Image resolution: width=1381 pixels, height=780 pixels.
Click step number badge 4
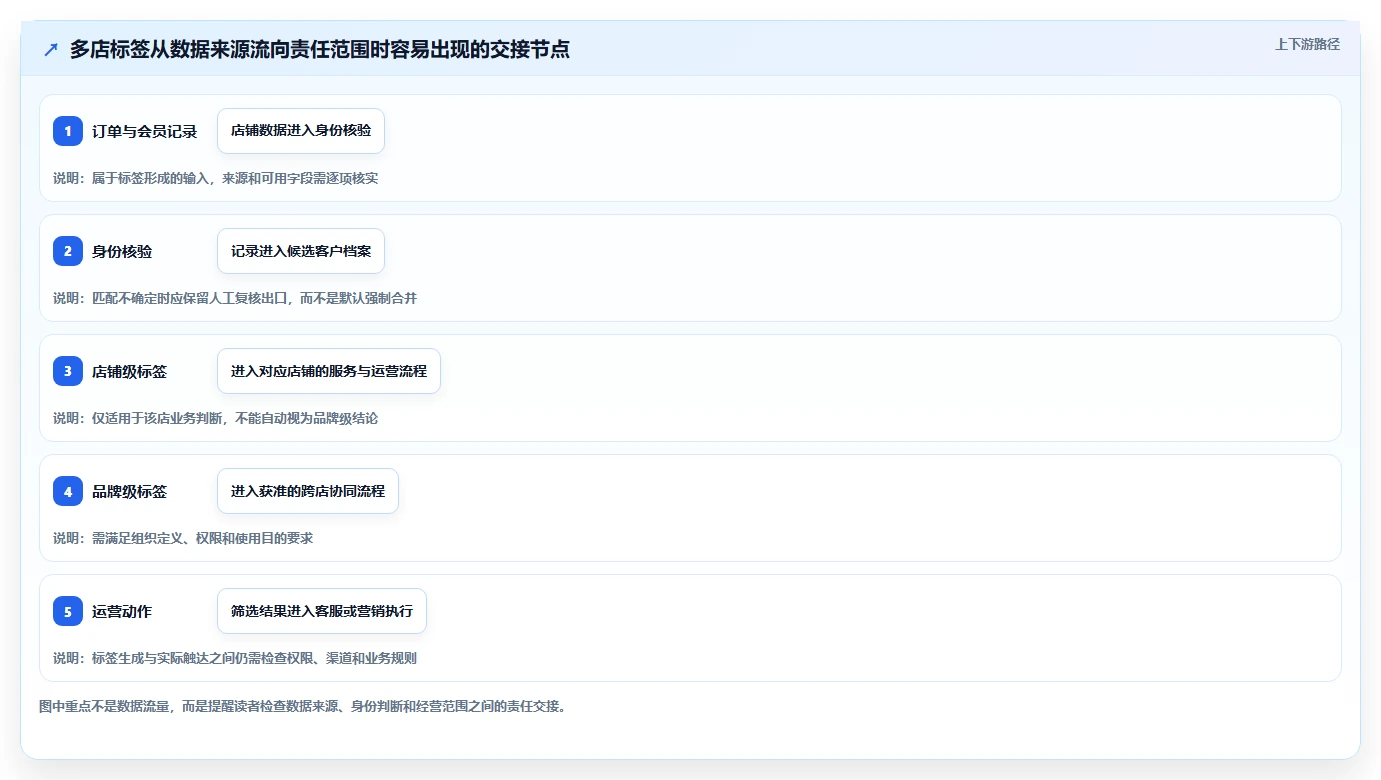click(68, 491)
